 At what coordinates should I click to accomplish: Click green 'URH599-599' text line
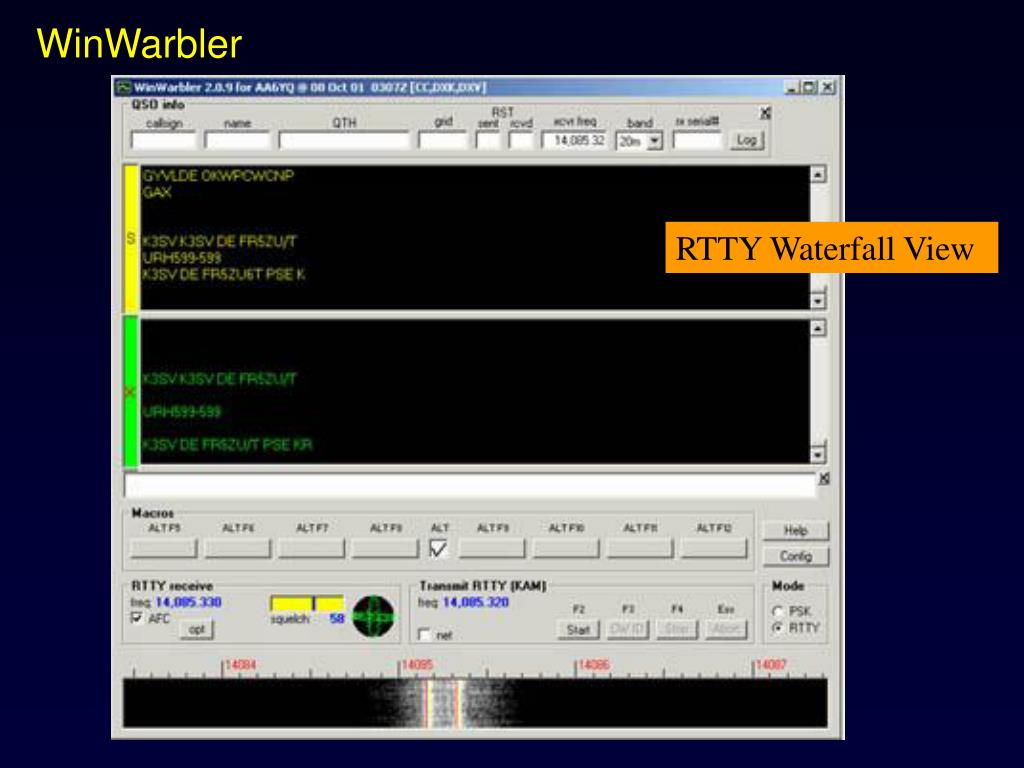182,412
